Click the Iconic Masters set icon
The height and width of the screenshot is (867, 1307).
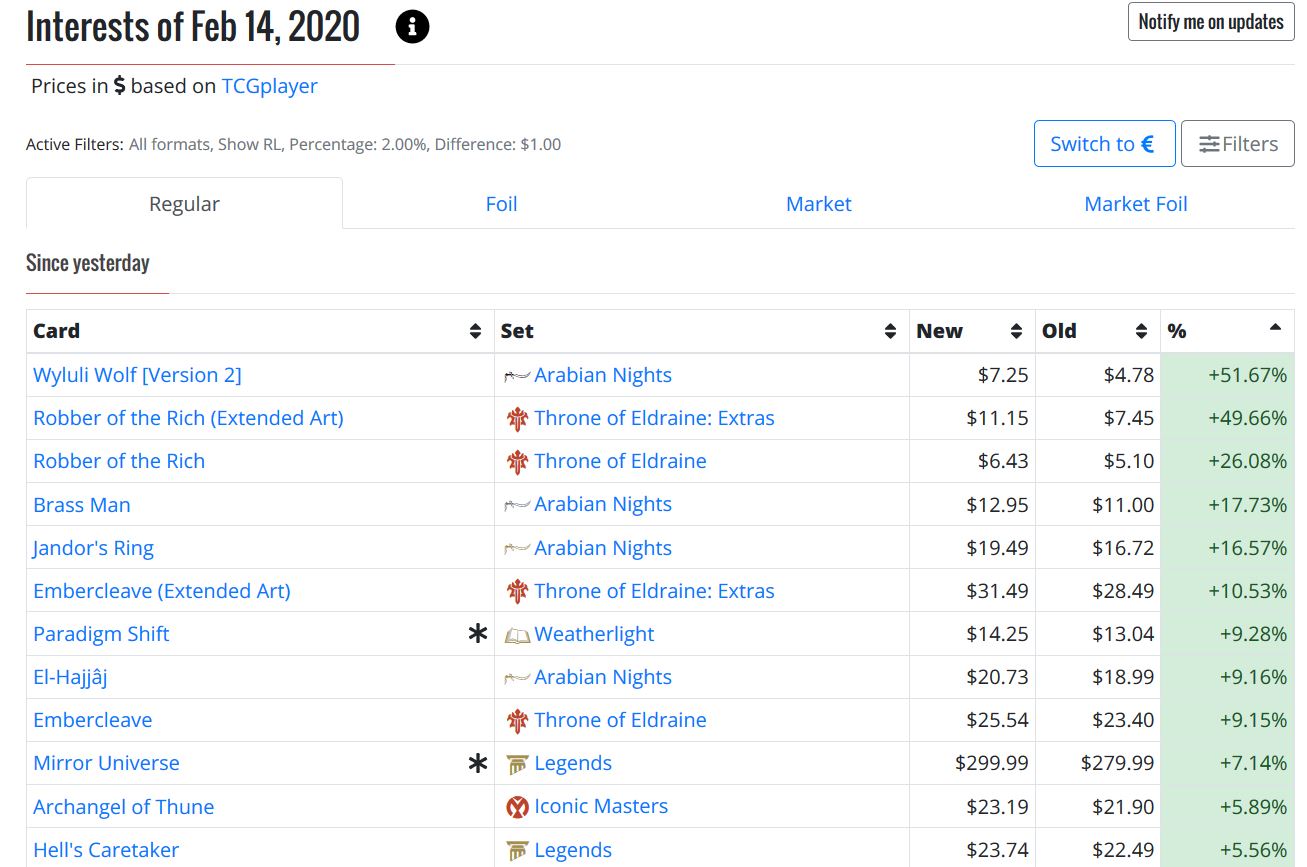click(x=516, y=807)
